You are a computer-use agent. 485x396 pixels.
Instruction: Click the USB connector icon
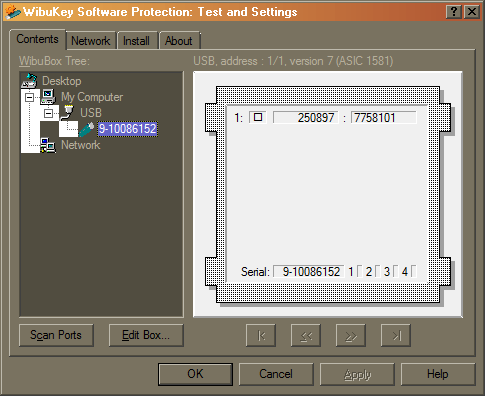pos(67,113)
